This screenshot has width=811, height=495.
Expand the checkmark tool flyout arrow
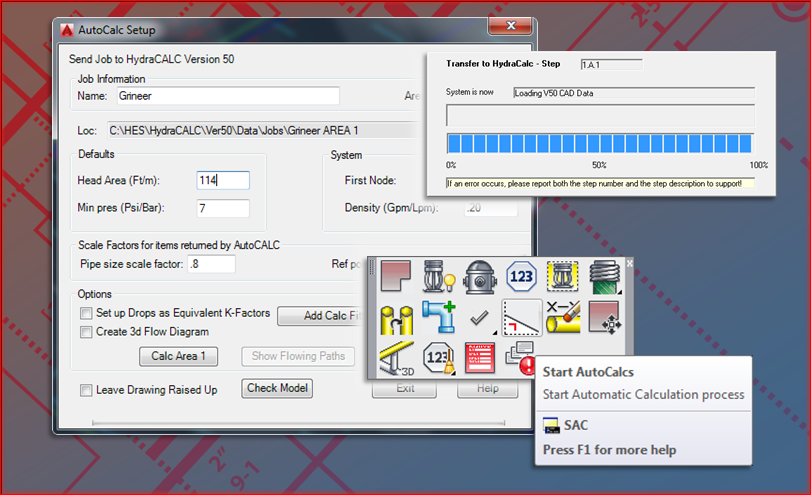pyautogui.click(x=493, y=332)
